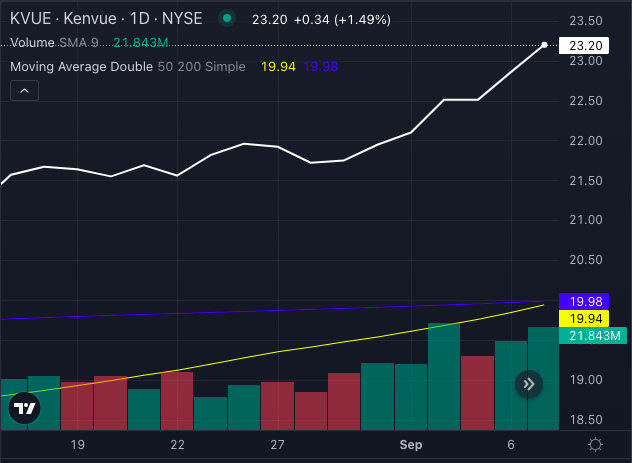
Task: Click the Sep label on time axis
Action: pos(411,444)
